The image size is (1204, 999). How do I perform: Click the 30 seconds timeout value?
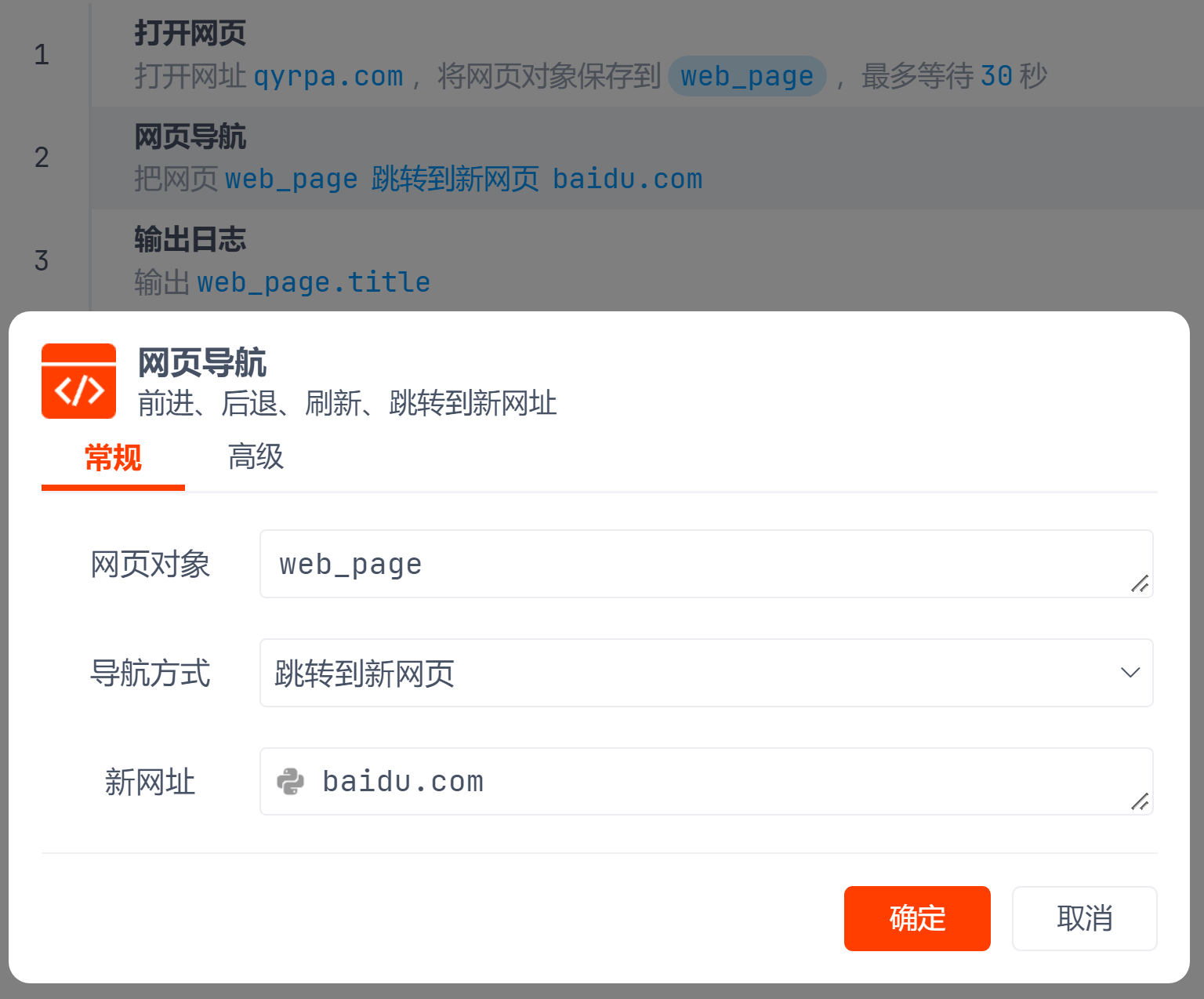tap(996, 77)
